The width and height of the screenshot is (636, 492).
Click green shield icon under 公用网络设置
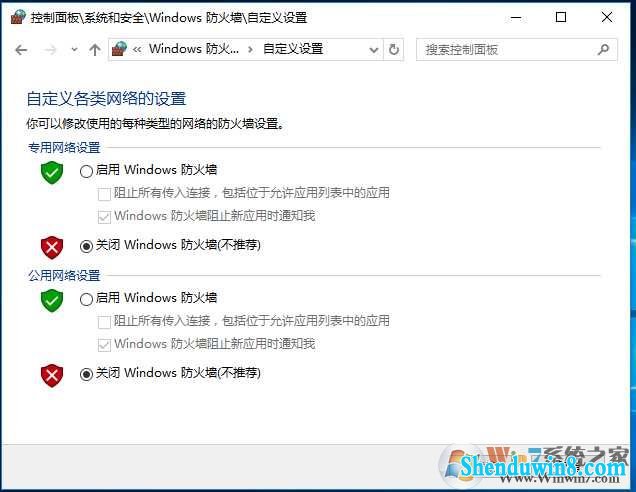52,301
